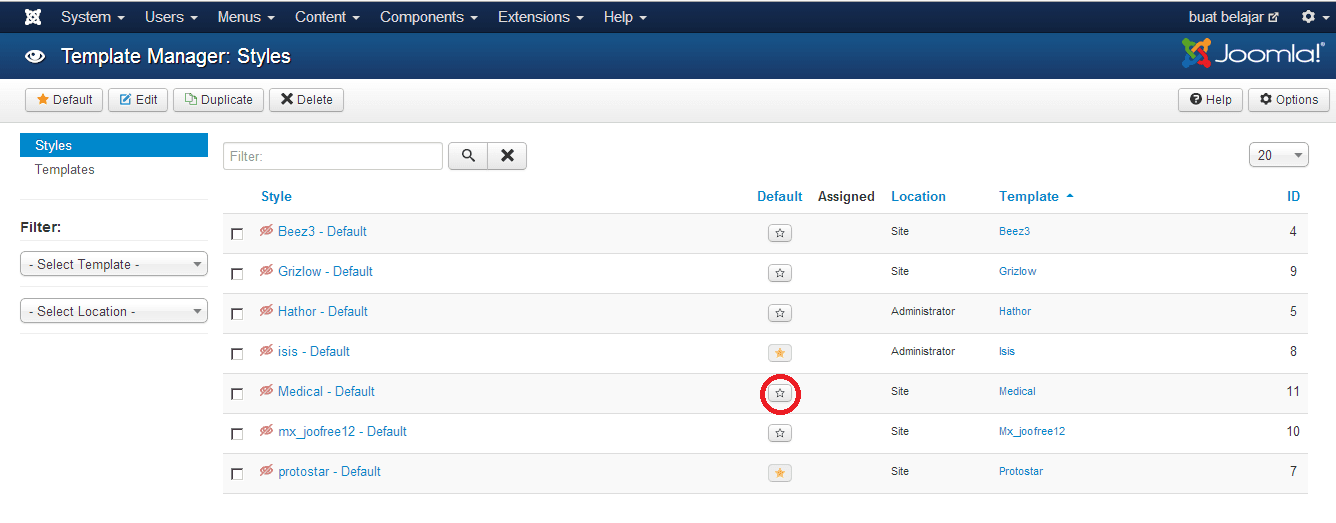Open the protostar - Default style link
The height and width of the screenshot is (523, 1336).
(329, 471)
